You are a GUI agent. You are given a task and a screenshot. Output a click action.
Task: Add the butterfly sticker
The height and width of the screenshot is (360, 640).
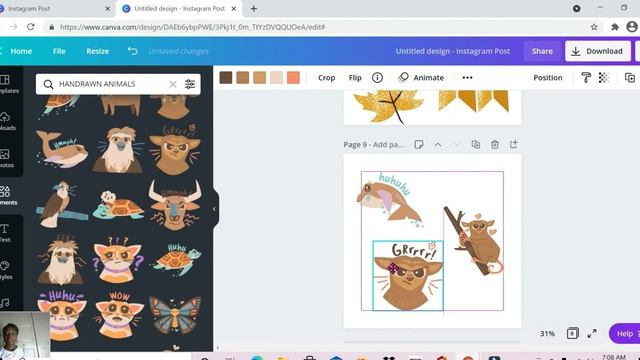click(x=175, y=316)
